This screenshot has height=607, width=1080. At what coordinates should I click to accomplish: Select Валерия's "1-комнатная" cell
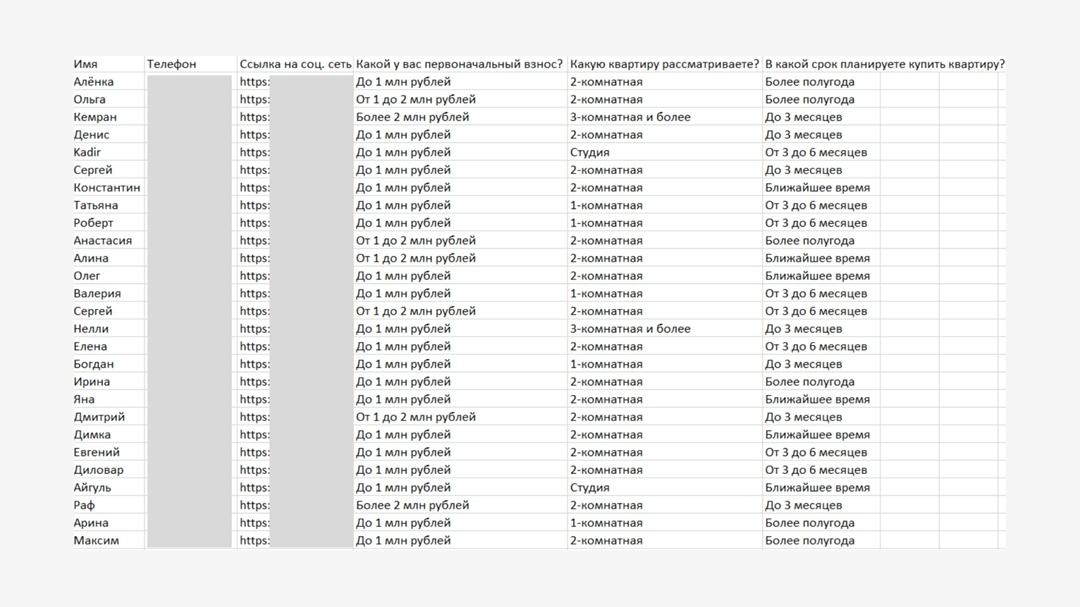[x=606, y=294]
